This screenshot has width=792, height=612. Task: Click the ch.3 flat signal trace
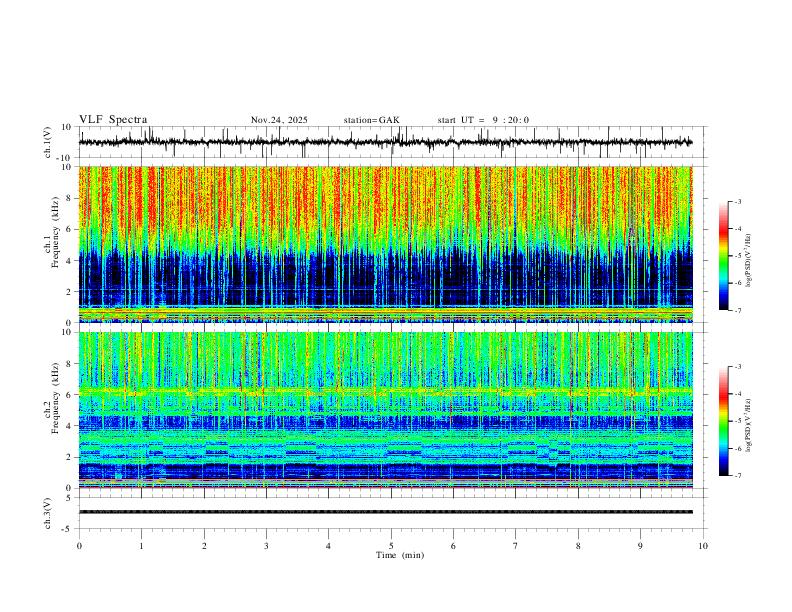click(385, 512)
